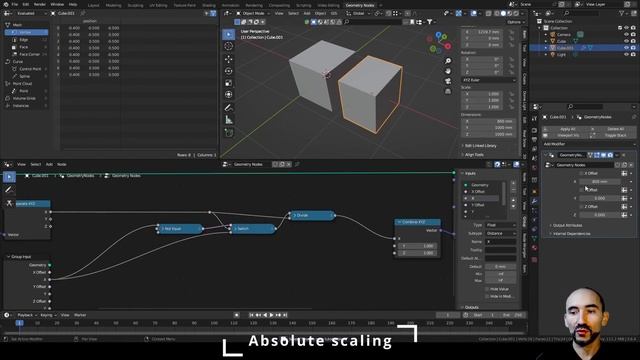The image size is (640, 360).
Task: Open the Edit menu
Action: click(26, 4)
